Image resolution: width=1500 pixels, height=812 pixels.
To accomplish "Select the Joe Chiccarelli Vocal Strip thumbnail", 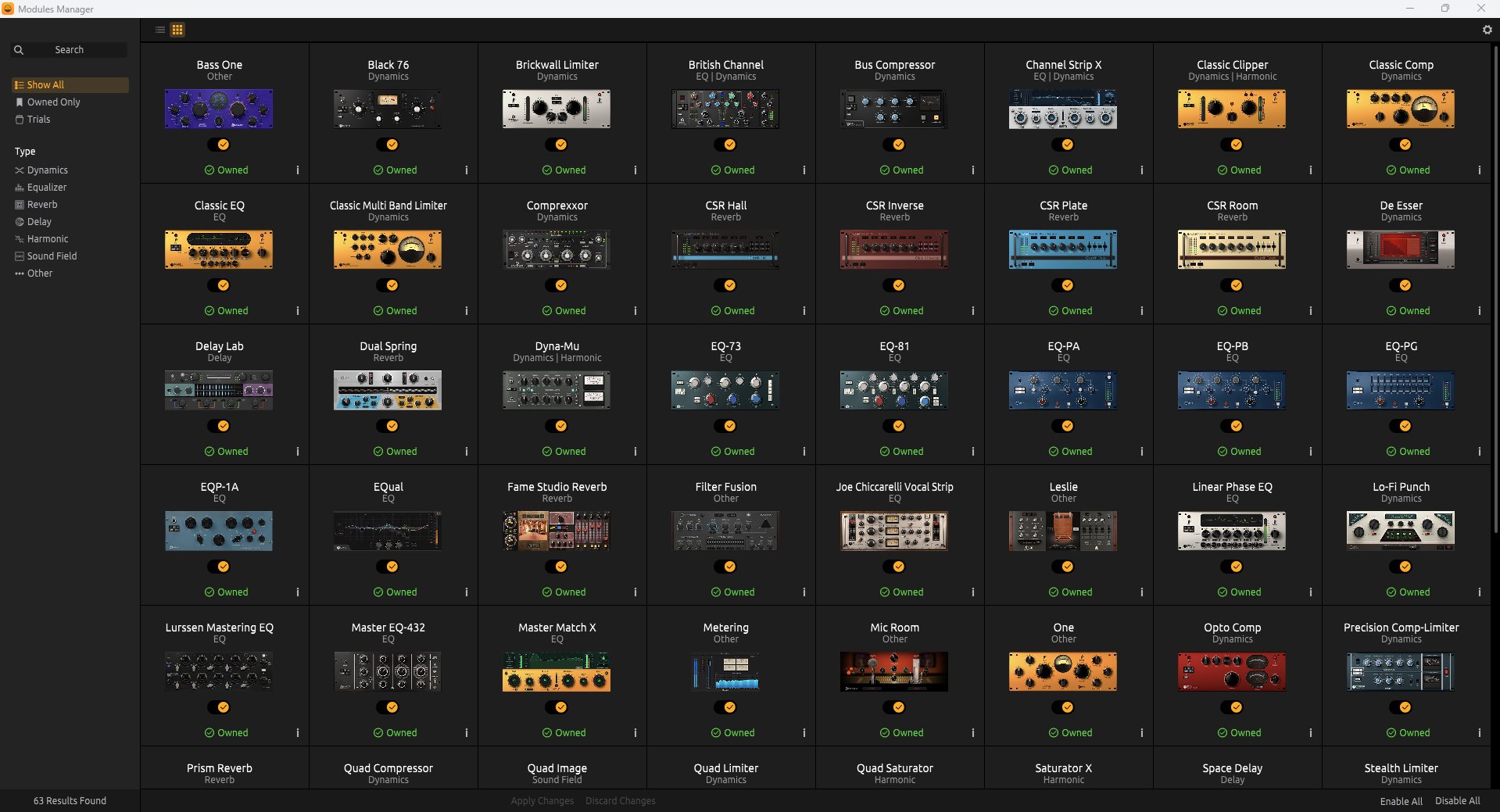I will click(x=894, y=531).
